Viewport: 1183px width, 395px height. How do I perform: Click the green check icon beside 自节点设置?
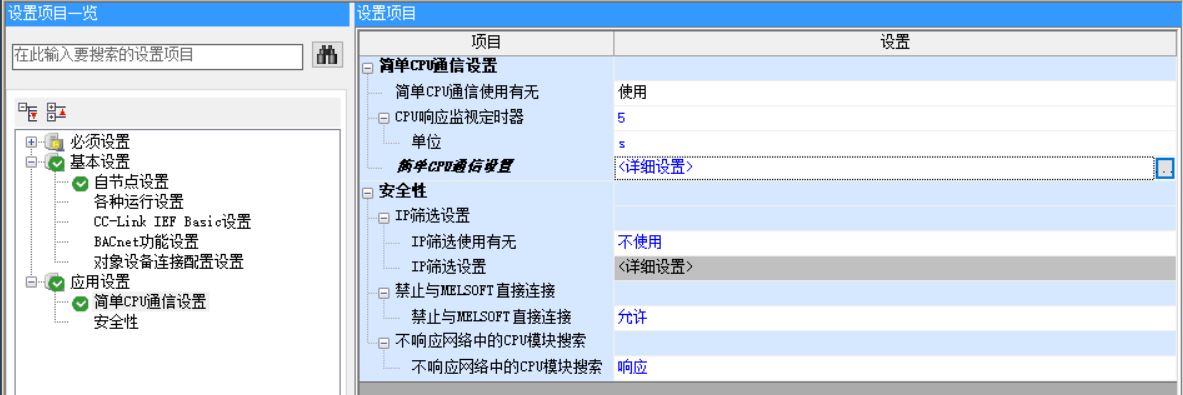click(81, 182)
